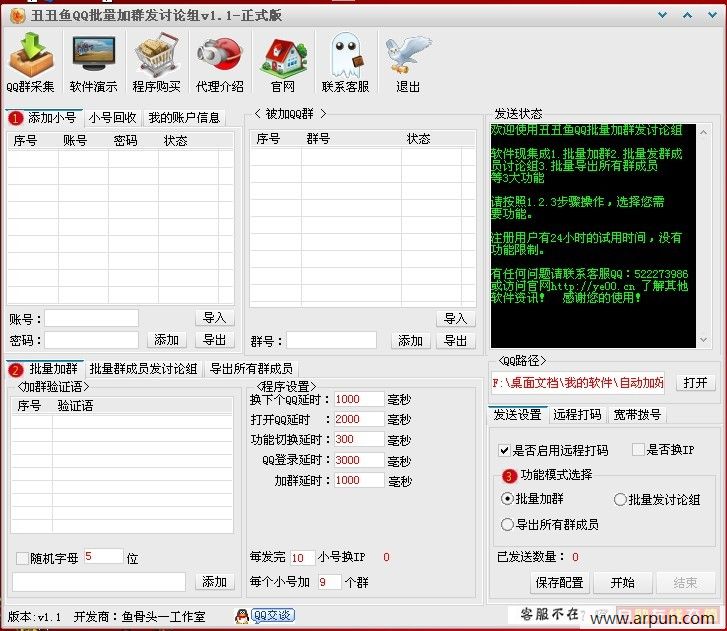Open the QQ群采集 tool icon
The image size is (727, 631).
31,61
